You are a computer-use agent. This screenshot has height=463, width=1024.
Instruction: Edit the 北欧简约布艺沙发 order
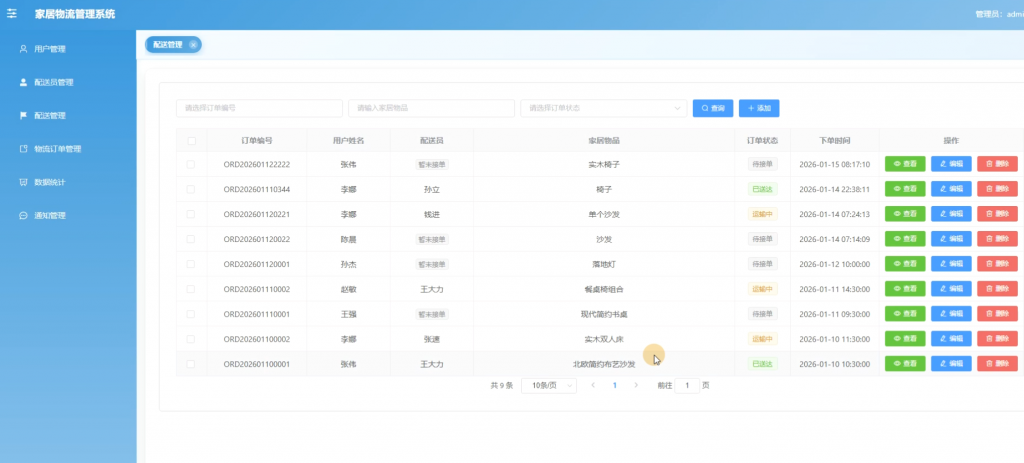(951, 363)
